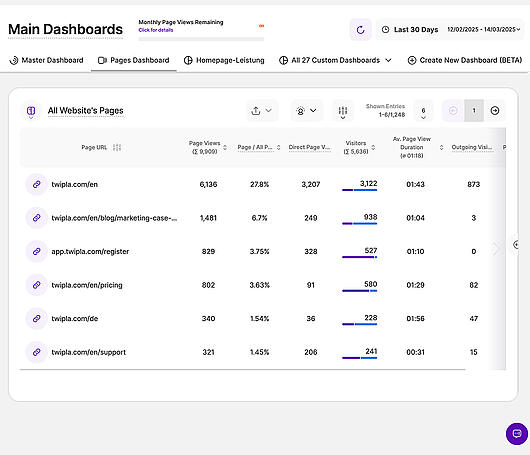
Task: Click the duration value 00:31
Action: click(415, 352)
